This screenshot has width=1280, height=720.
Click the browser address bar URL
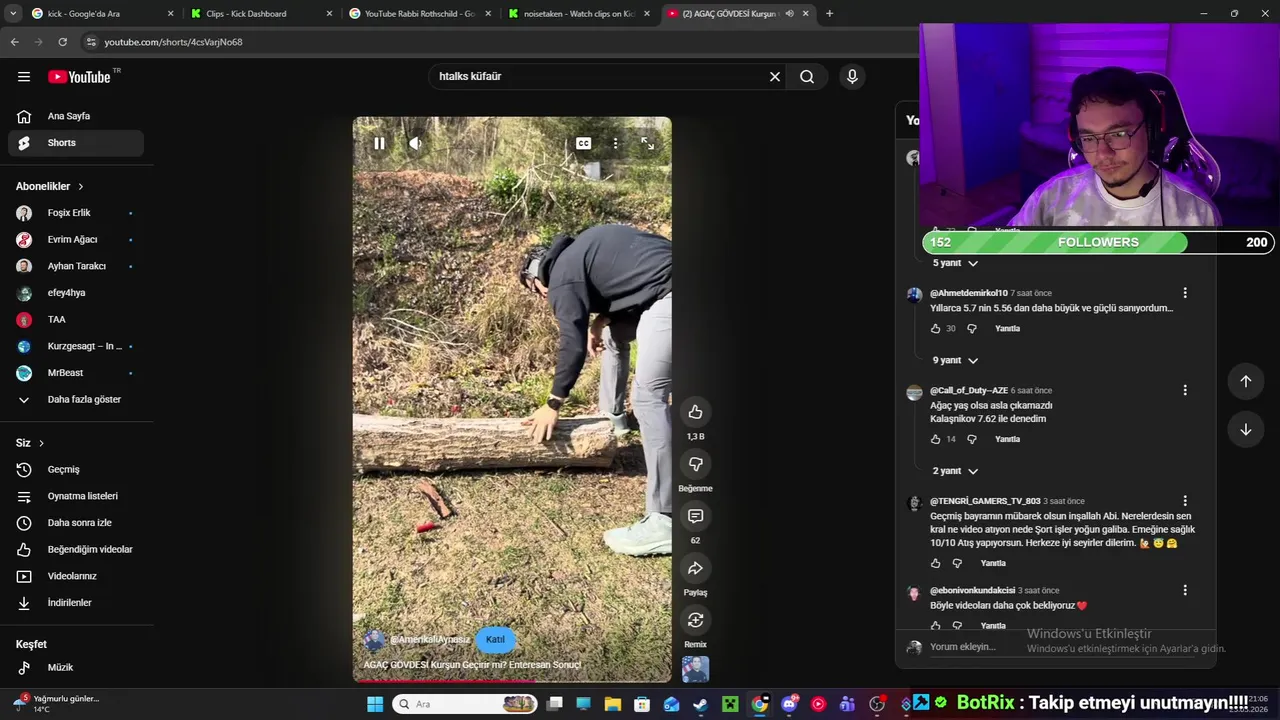tap(173, 42)
